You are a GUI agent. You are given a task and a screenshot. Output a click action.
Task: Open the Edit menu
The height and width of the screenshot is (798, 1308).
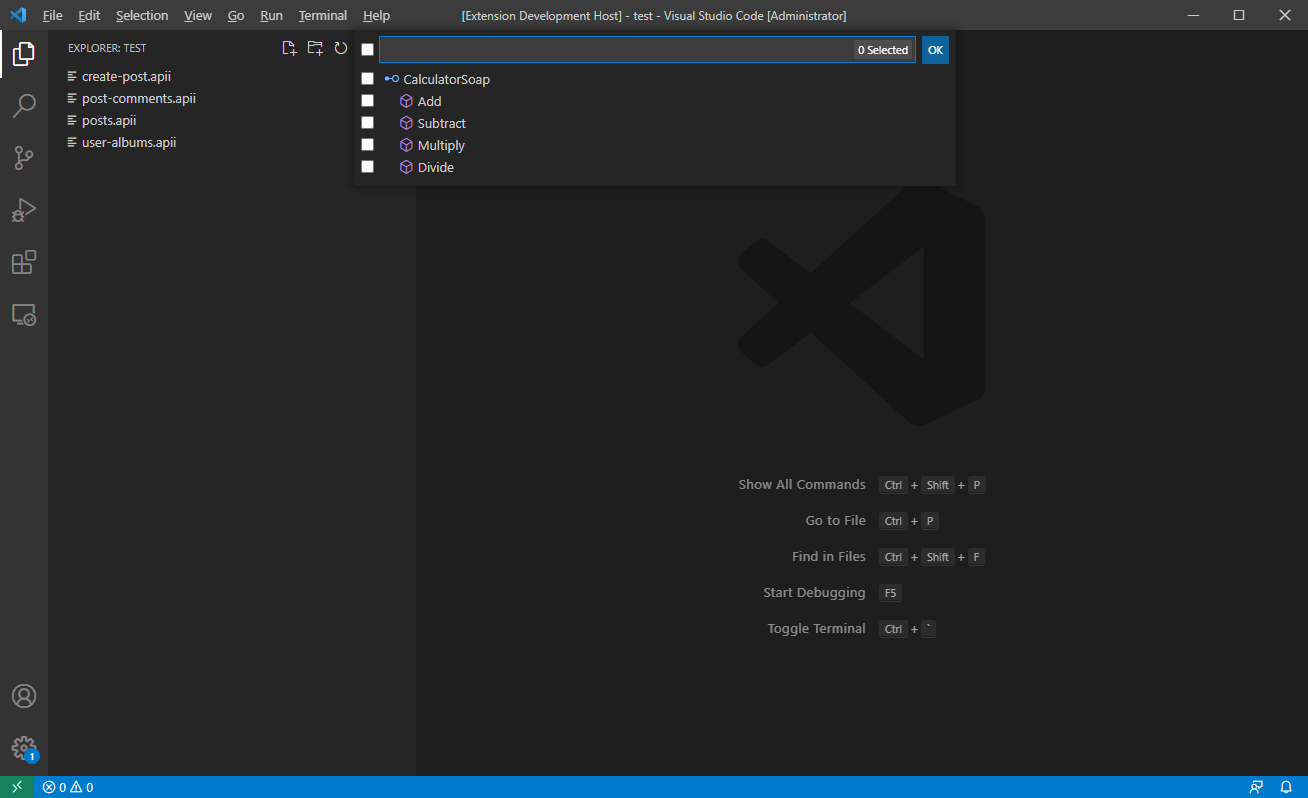(89, 15)
